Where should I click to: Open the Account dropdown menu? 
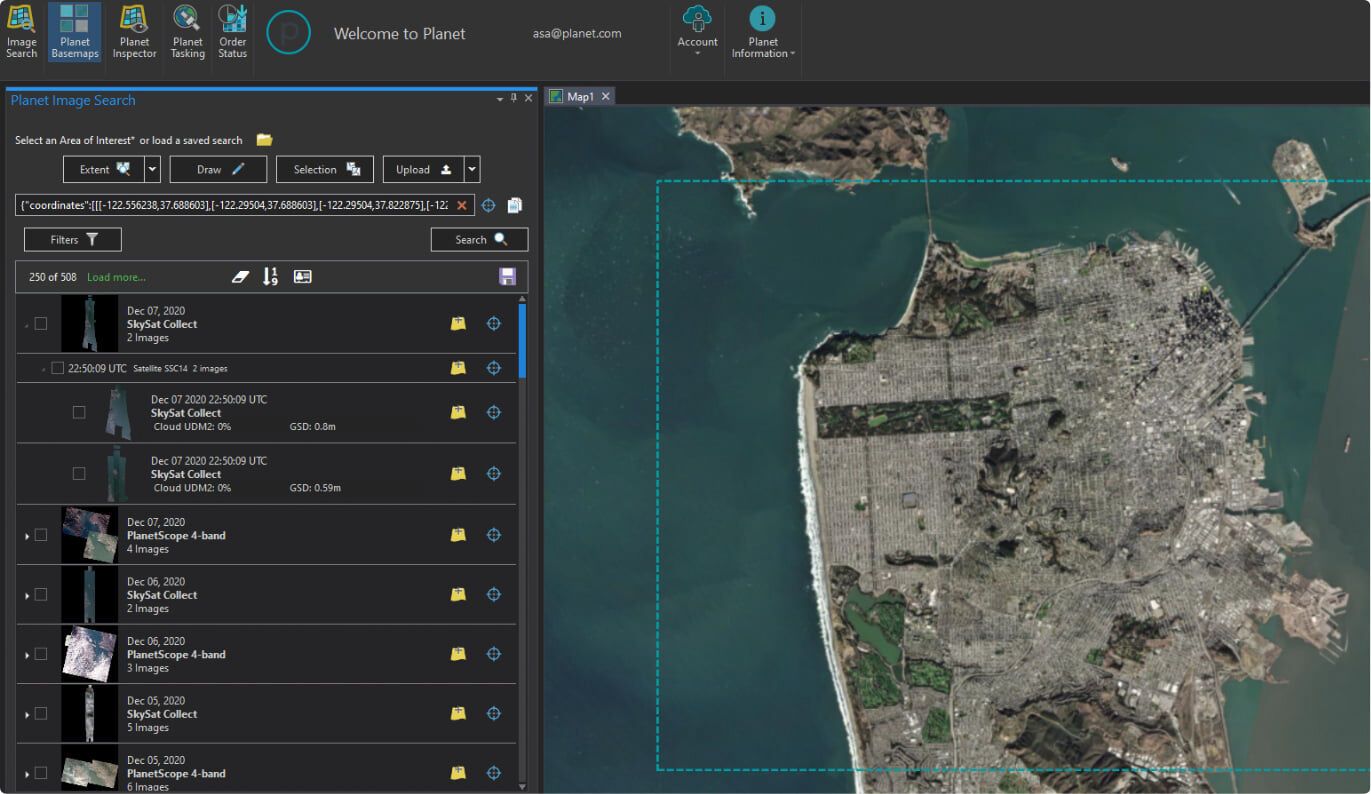[697, 31]
